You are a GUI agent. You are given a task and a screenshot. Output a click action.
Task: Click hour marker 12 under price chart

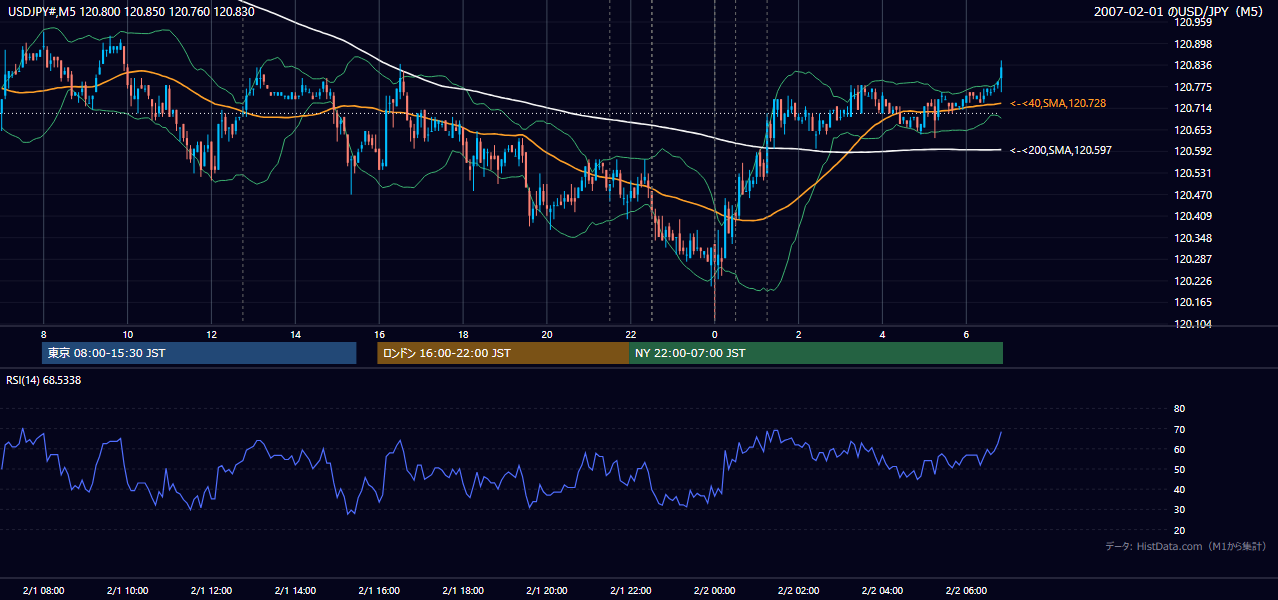point(211,333)
